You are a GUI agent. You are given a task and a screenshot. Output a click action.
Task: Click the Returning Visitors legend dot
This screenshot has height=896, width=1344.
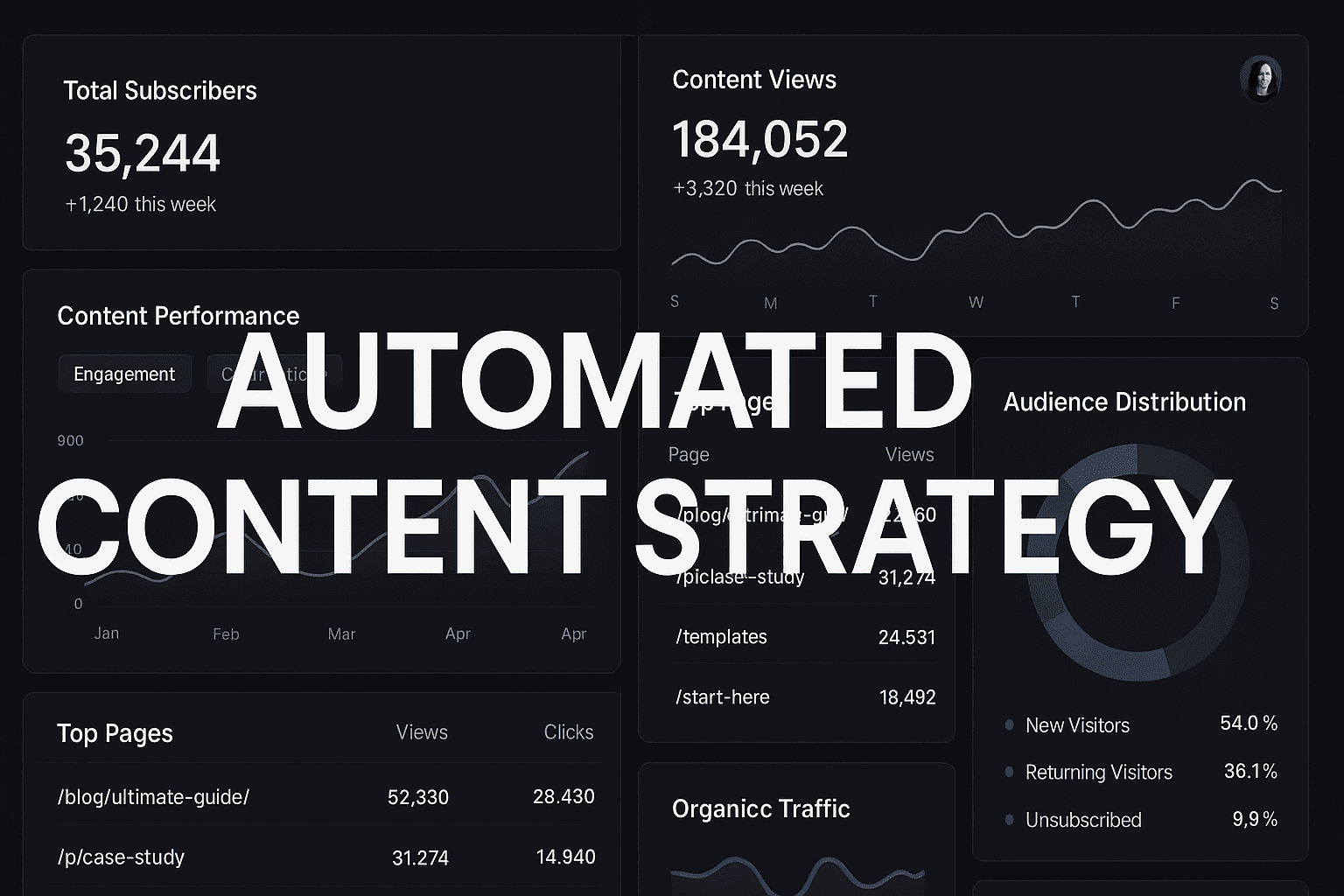[1010, 773]
